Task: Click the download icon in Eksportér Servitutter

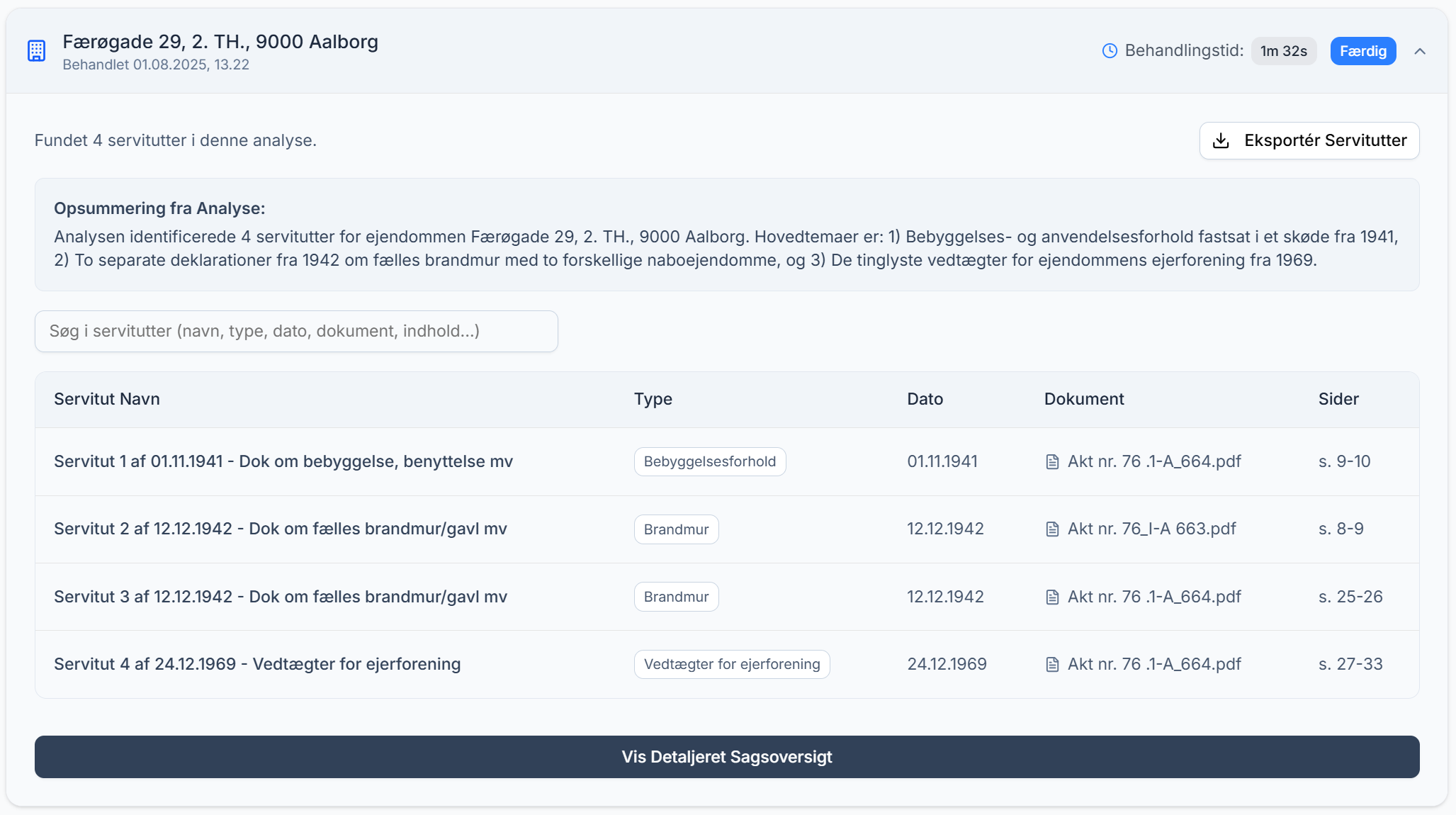Action: pos(1221,140)
